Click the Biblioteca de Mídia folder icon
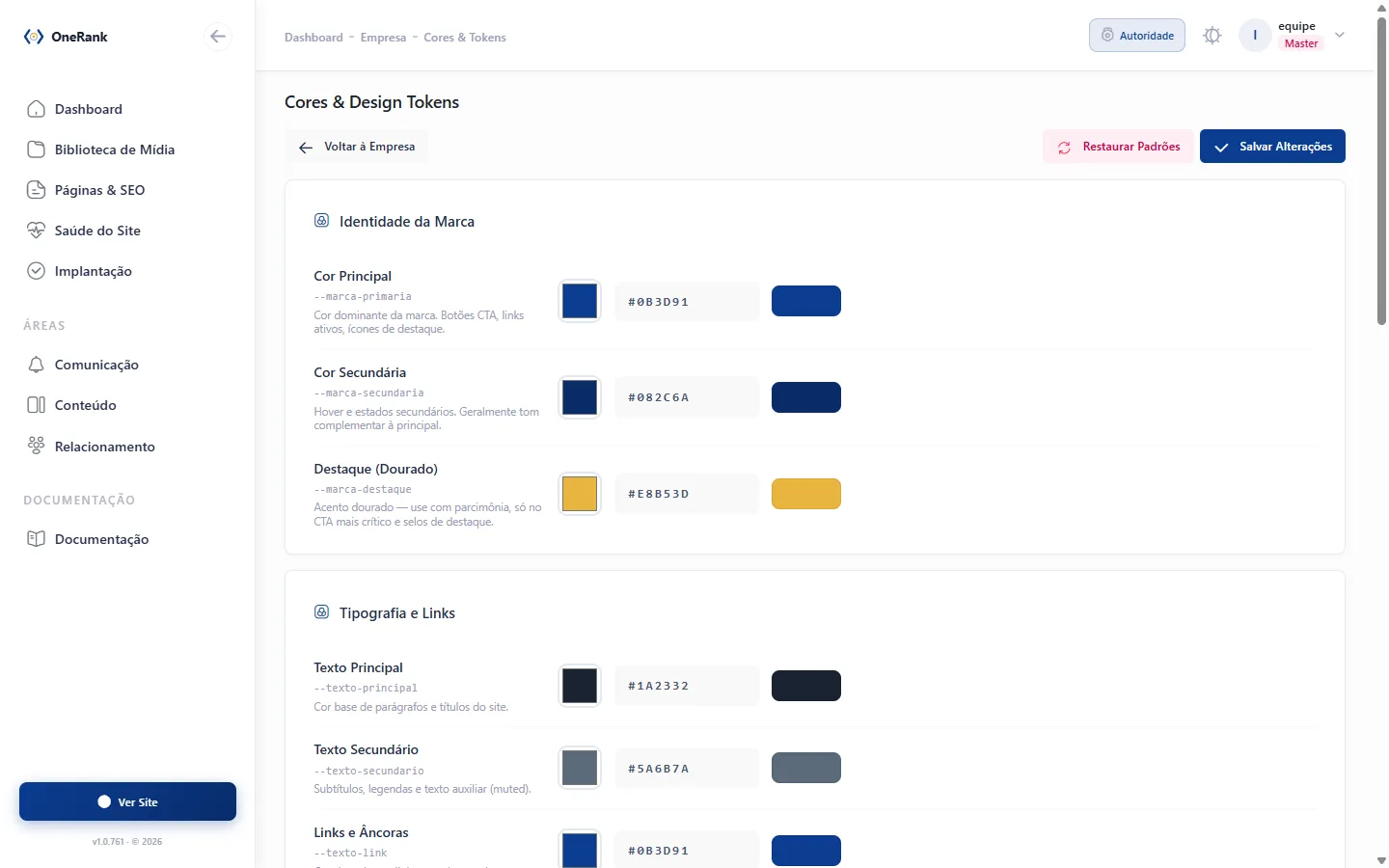 coord(37,149)
